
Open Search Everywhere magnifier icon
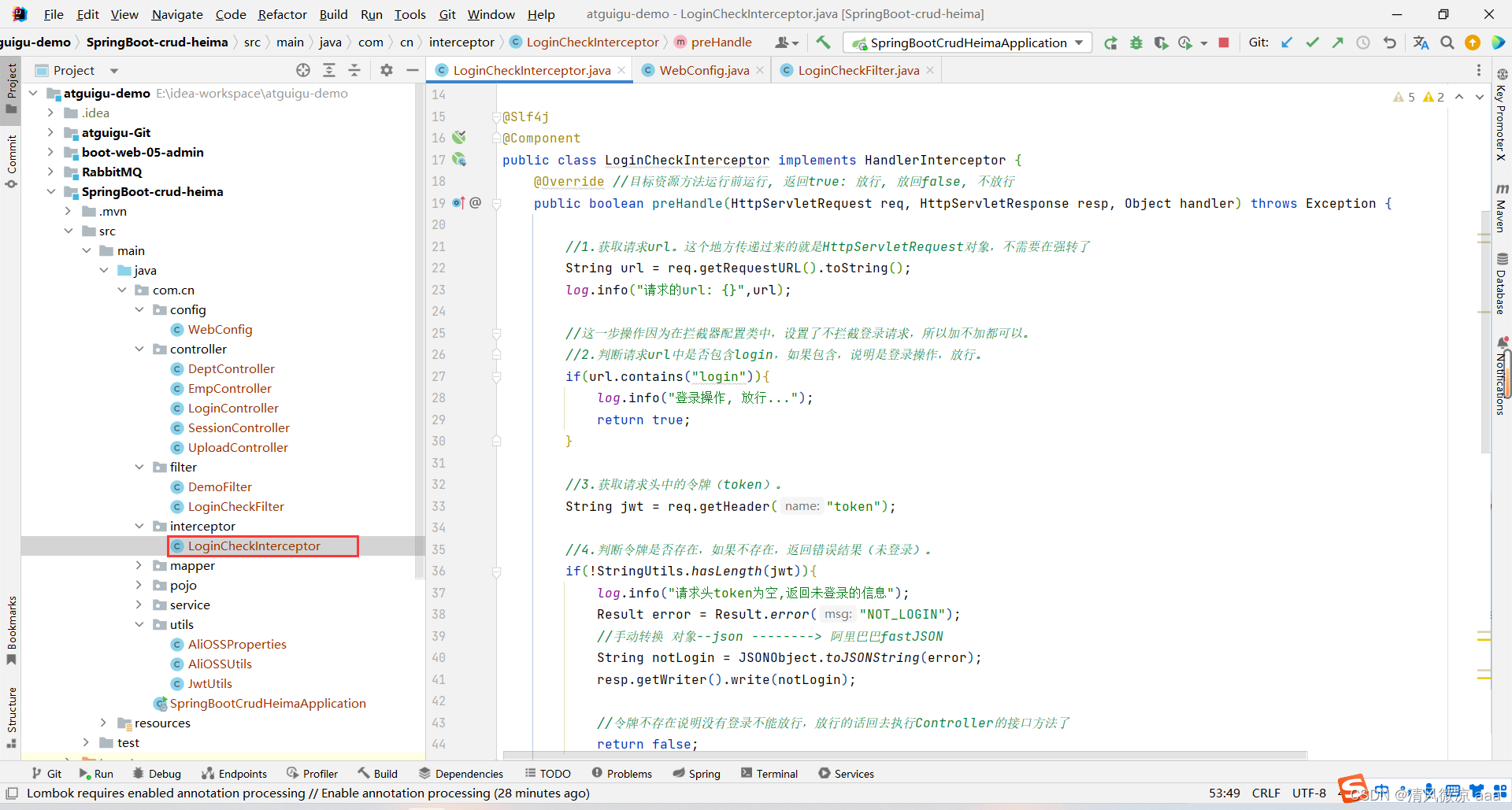click(x=1447, y=43)
